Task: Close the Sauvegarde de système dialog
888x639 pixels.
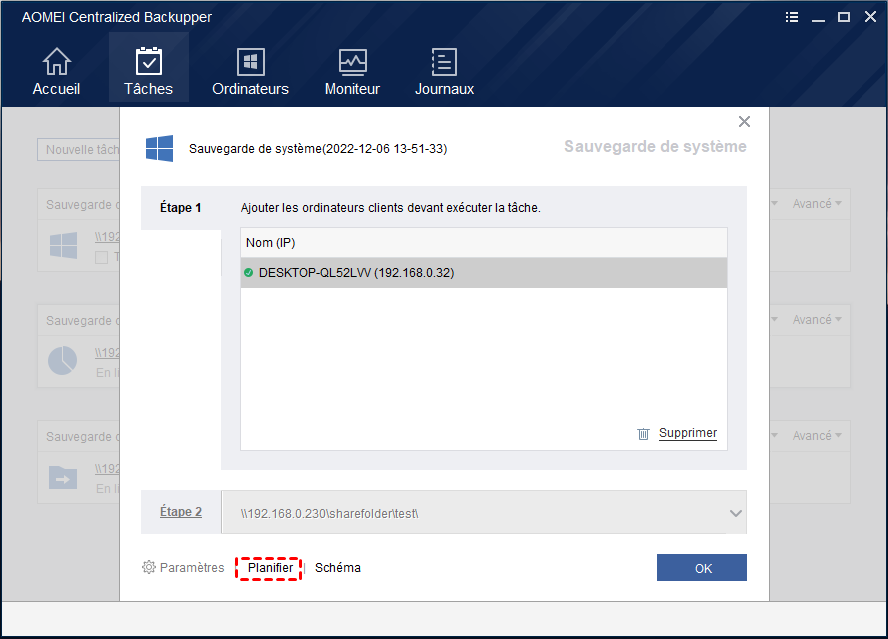Action: [x=744, y=122]
